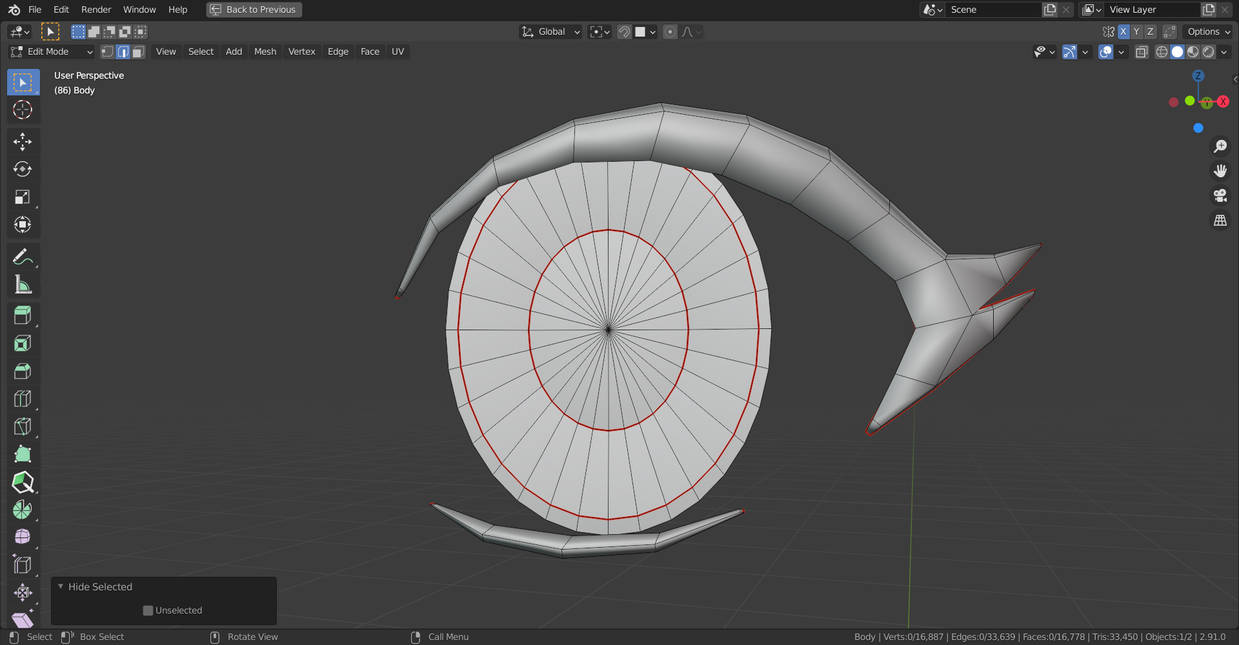Click the Scene name field
The image size is (1239, 645).
click(x=992, y=9)
